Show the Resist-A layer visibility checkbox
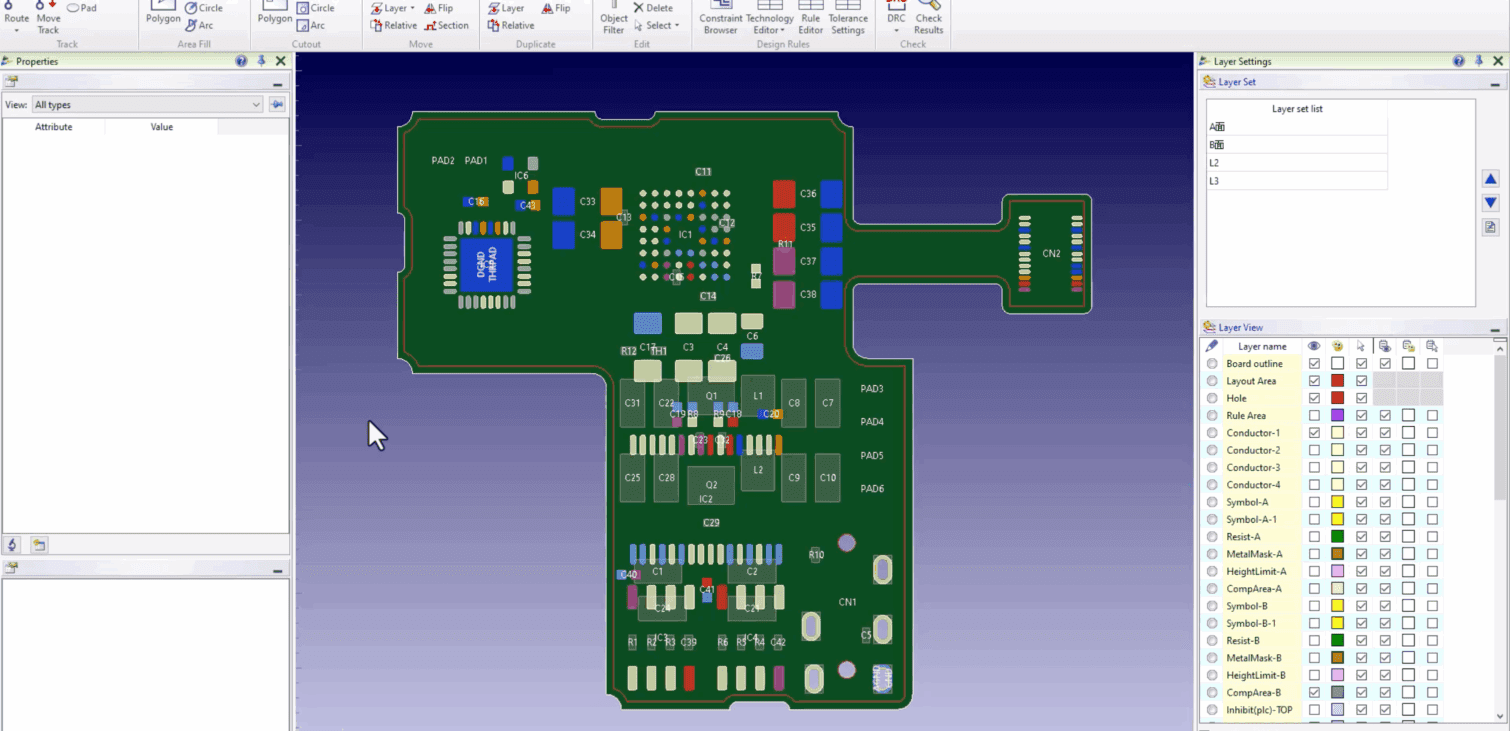The width and height of the screenshot is (1510, 731). (x=1314, y=537)
